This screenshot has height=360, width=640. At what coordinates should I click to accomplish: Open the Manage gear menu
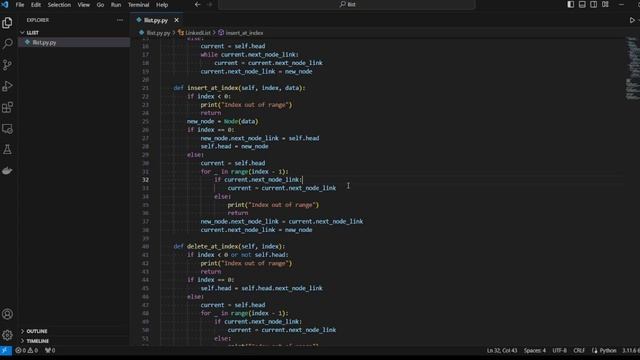pyautogui.click(x=7, y=335)
